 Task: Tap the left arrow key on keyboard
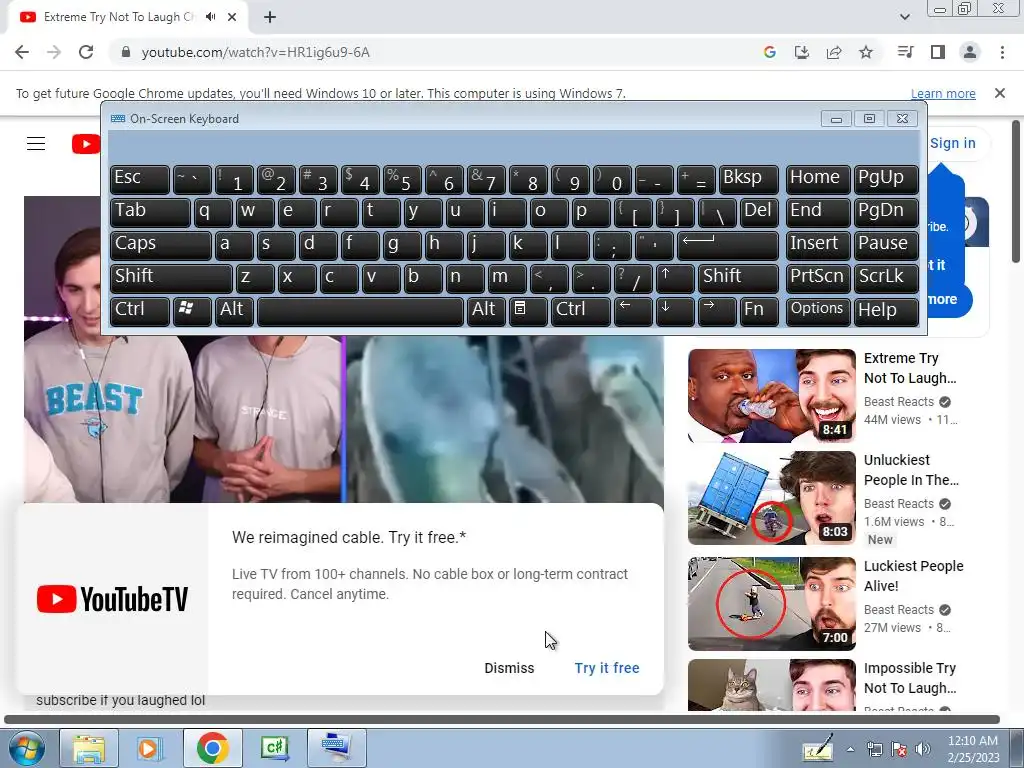click(x=633, y=311)
